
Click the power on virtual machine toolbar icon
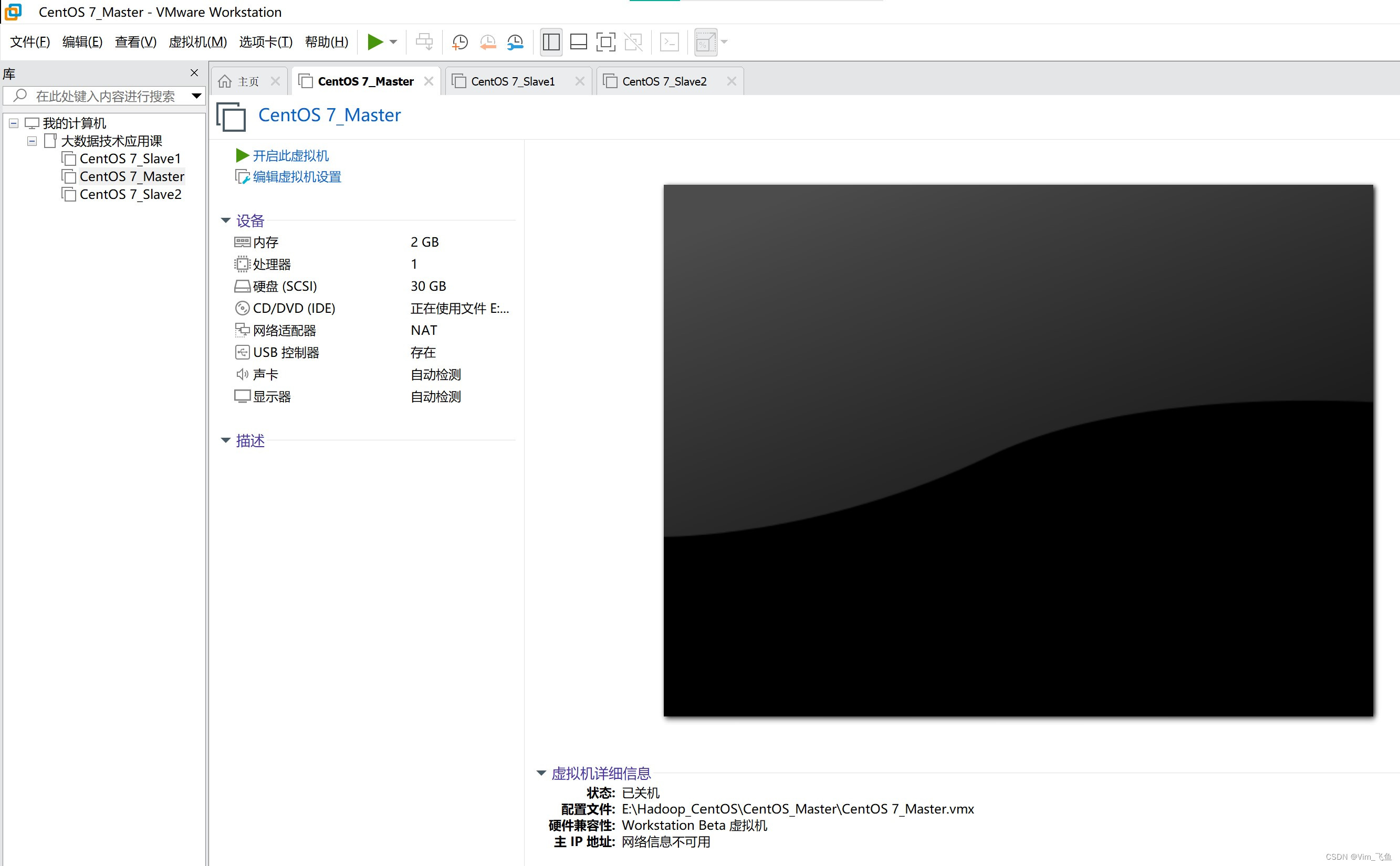click(376, 42)
